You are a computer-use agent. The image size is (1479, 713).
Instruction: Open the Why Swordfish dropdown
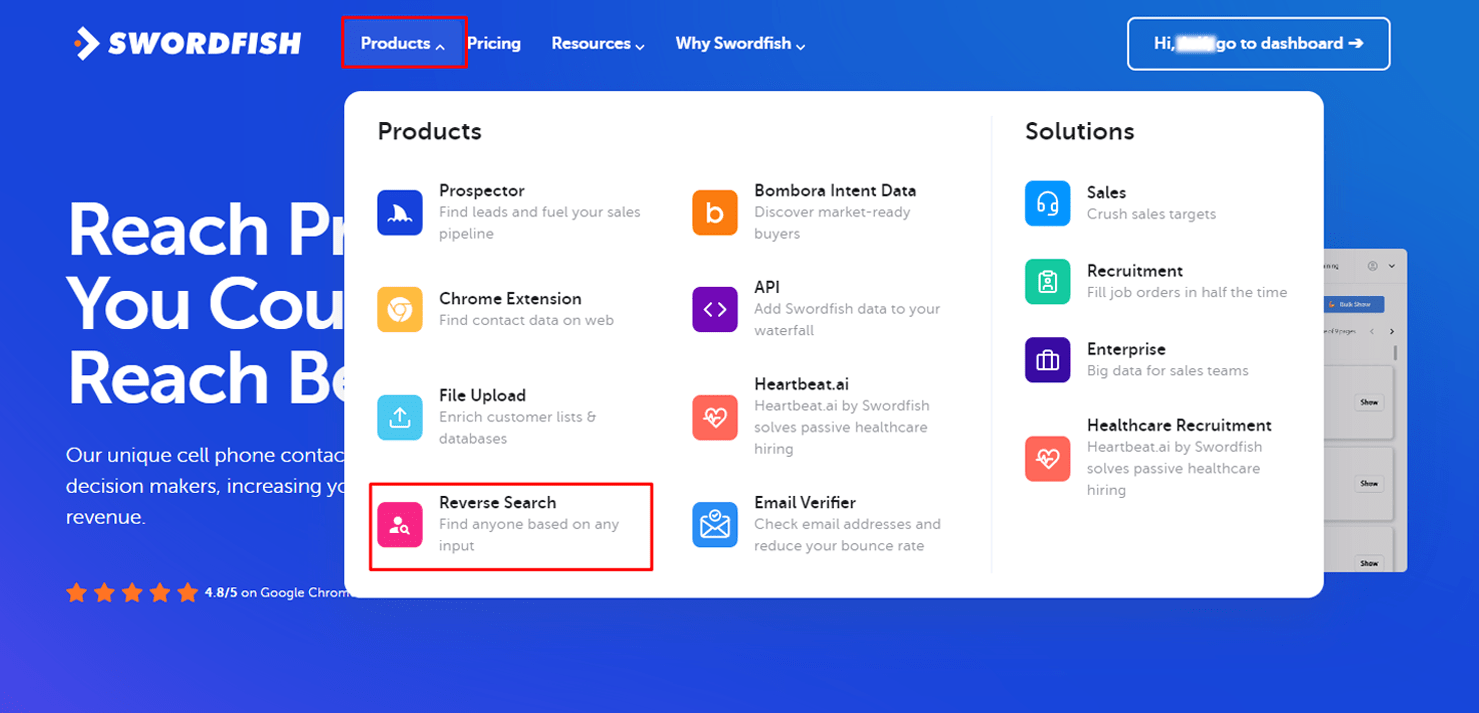739,43
